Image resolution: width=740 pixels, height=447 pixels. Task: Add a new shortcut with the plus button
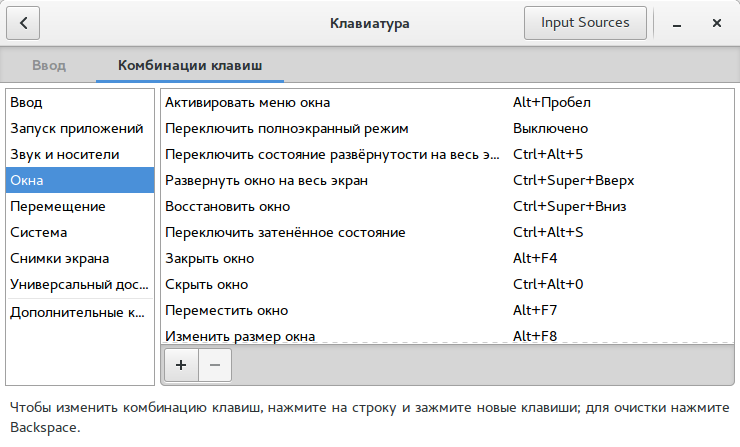pyautogui.click(x=181, y=365)
